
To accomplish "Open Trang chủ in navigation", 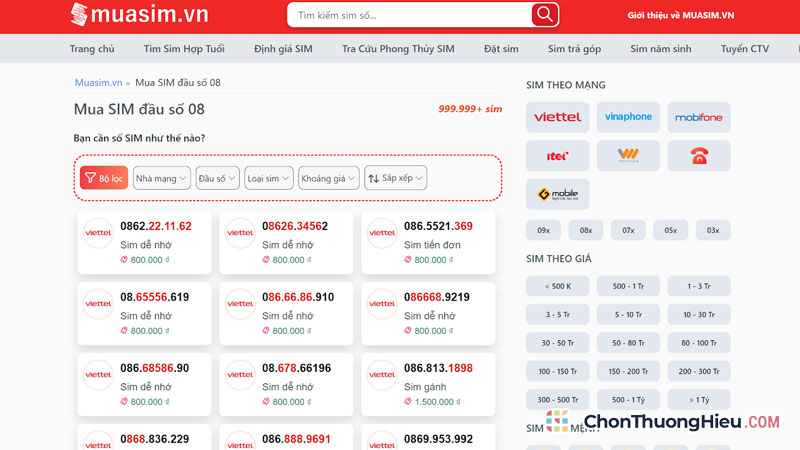I will [x=92, y=49].
